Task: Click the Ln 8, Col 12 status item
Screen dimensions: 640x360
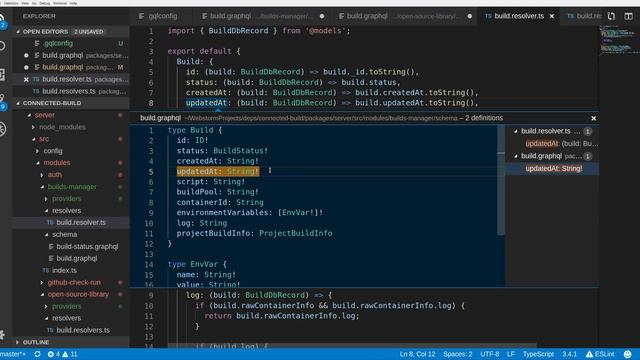Action: [417, 354]
